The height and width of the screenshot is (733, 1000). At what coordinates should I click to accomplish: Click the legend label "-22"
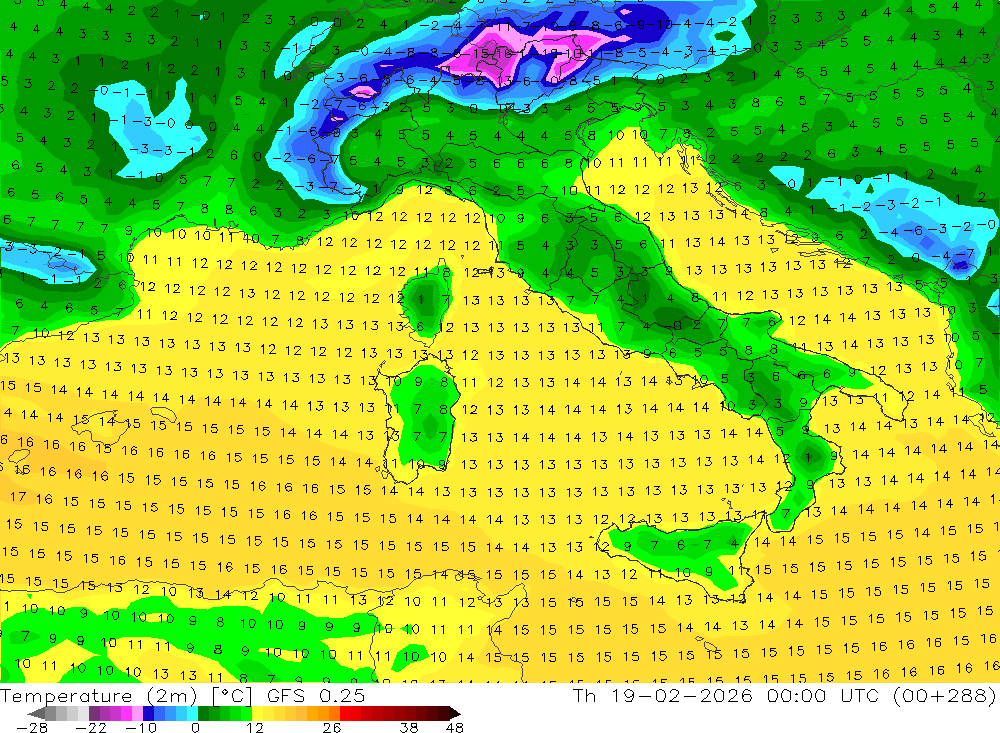pyautogui.click(x=91, y=727)
